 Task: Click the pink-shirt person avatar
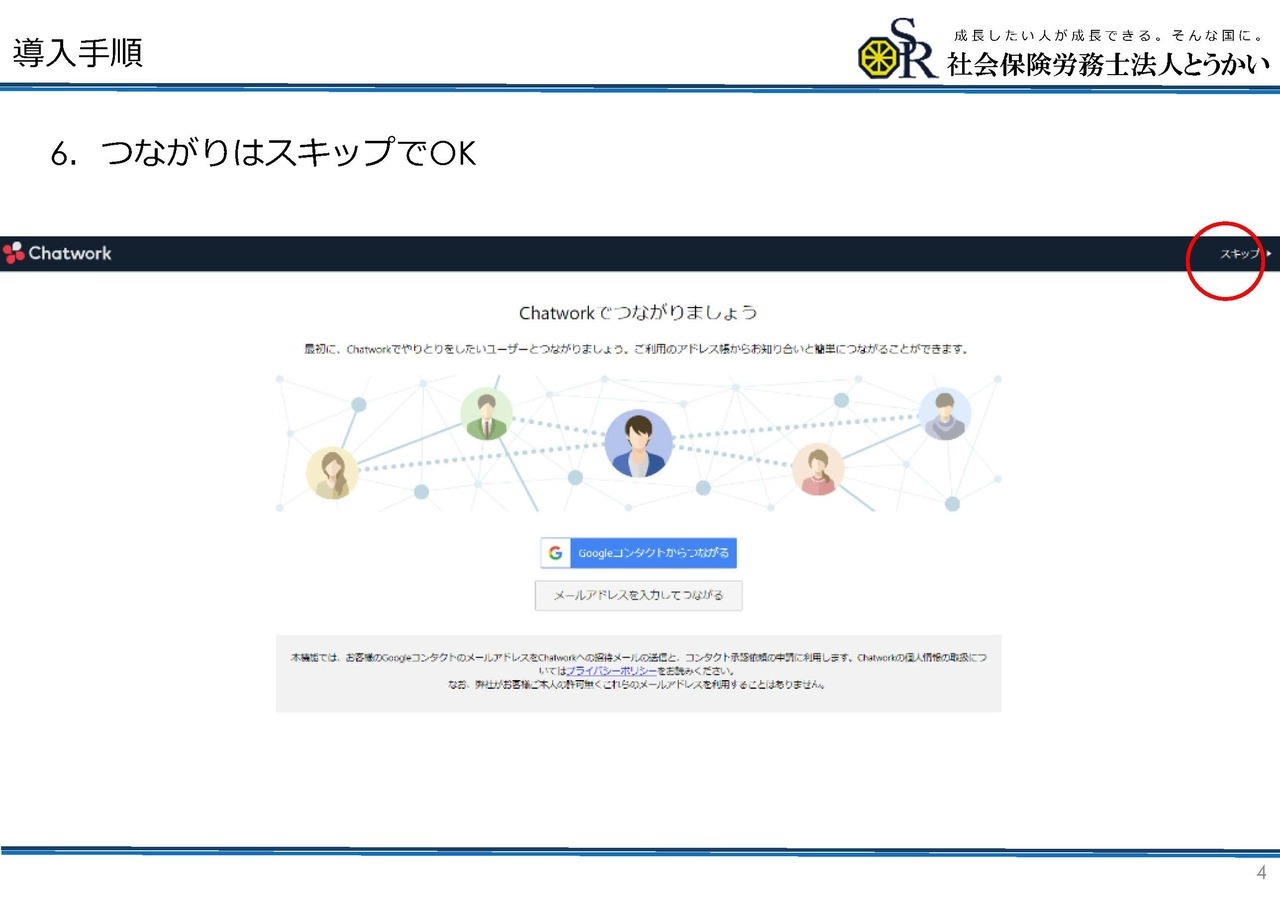tap(818, 469)
